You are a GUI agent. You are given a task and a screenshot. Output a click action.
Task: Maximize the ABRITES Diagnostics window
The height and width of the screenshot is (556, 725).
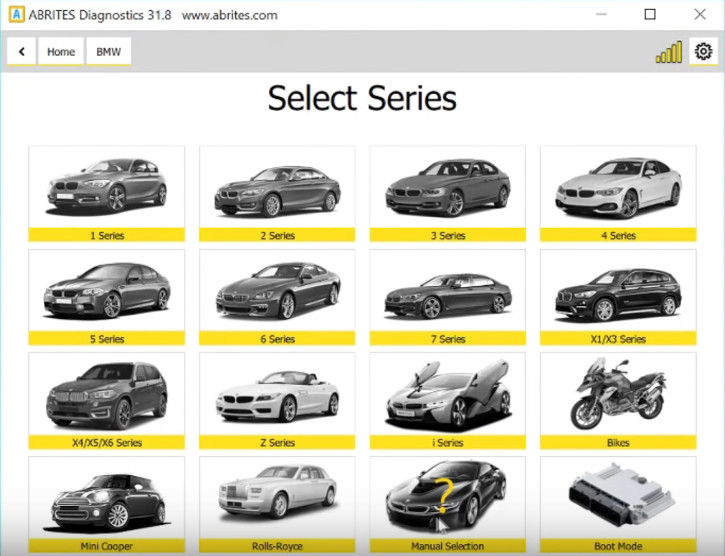[x=650, y=14]
